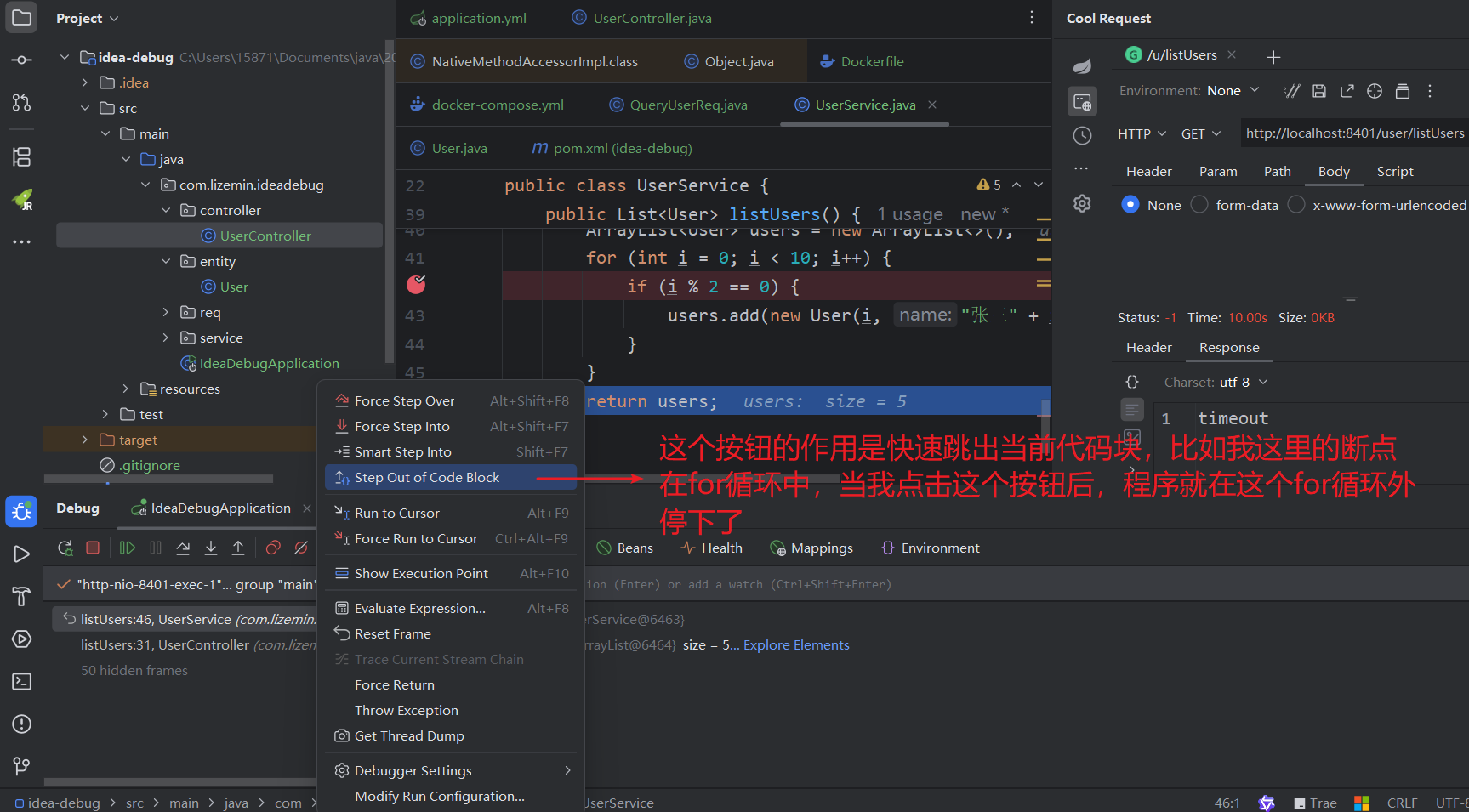This screenshot has height=812, width=1469.
Task: Switch to the Param tab
Action: tap(1218, 172)
